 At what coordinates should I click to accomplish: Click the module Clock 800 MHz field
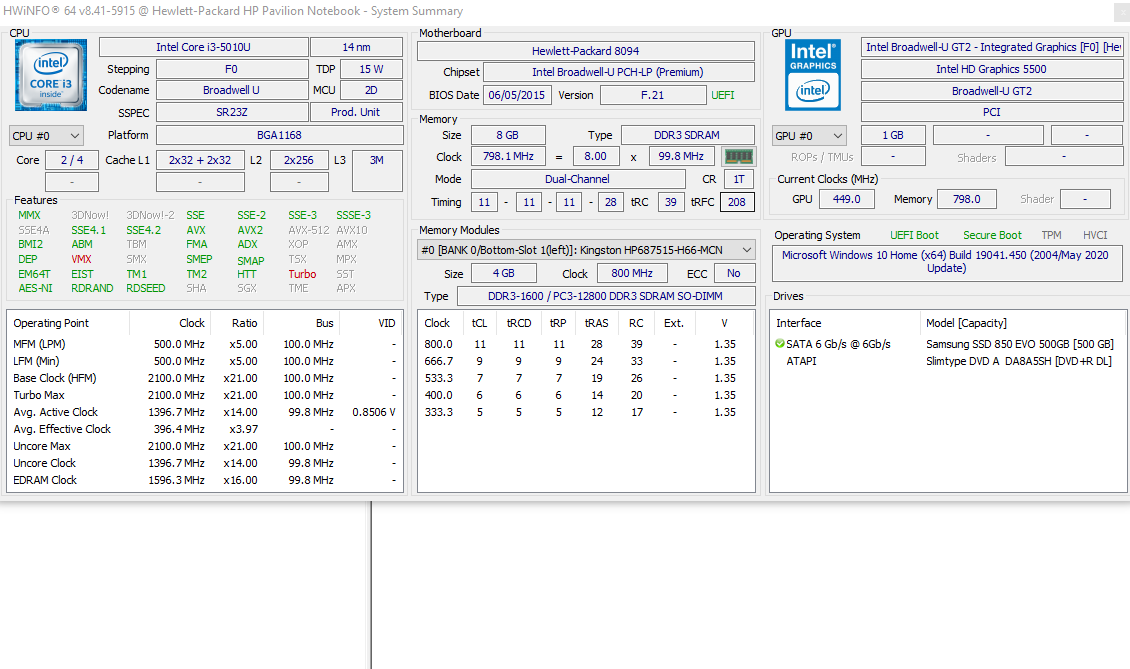click(x=632, y=273)
